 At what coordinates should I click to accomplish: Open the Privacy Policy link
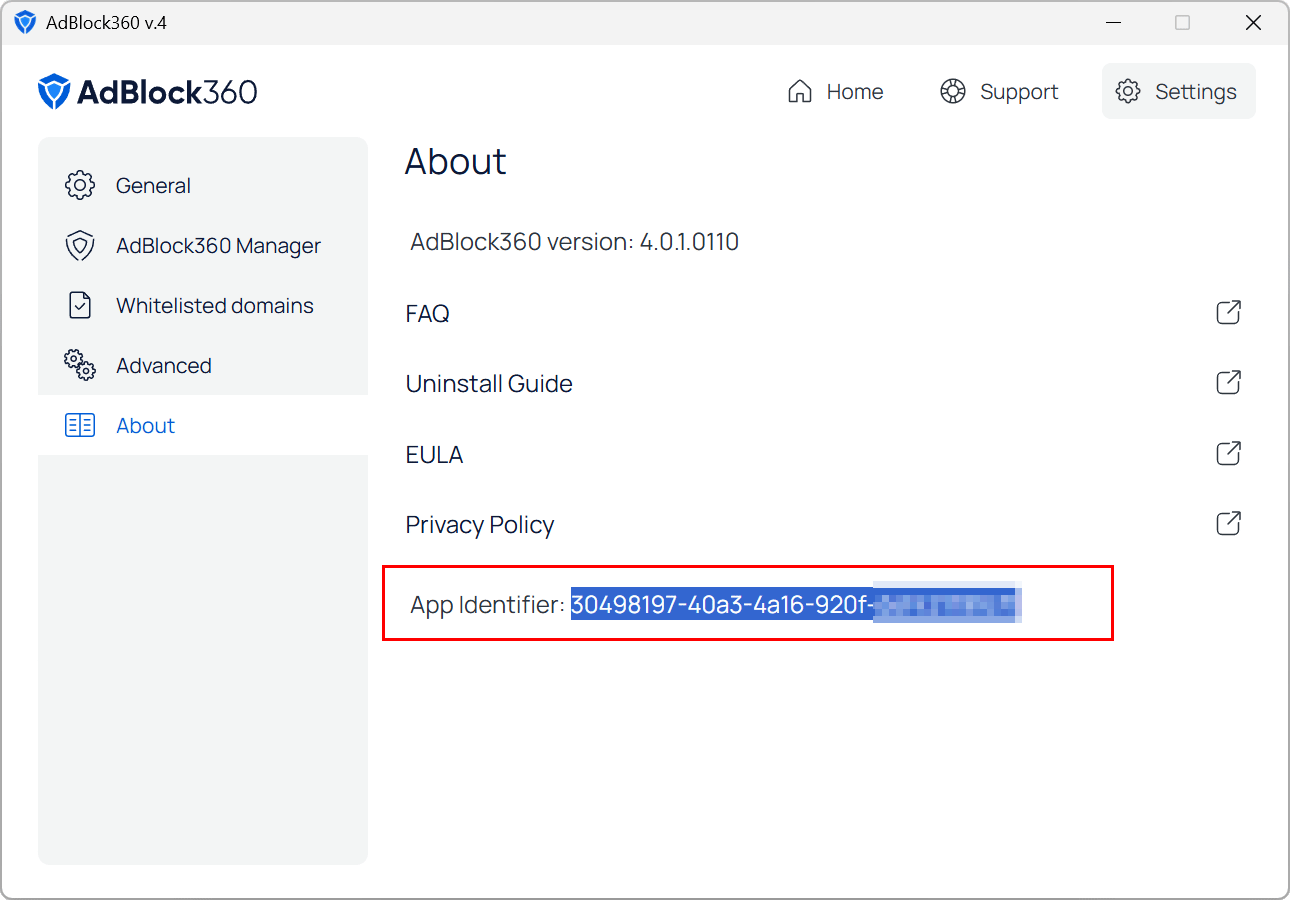pos(479,525)
